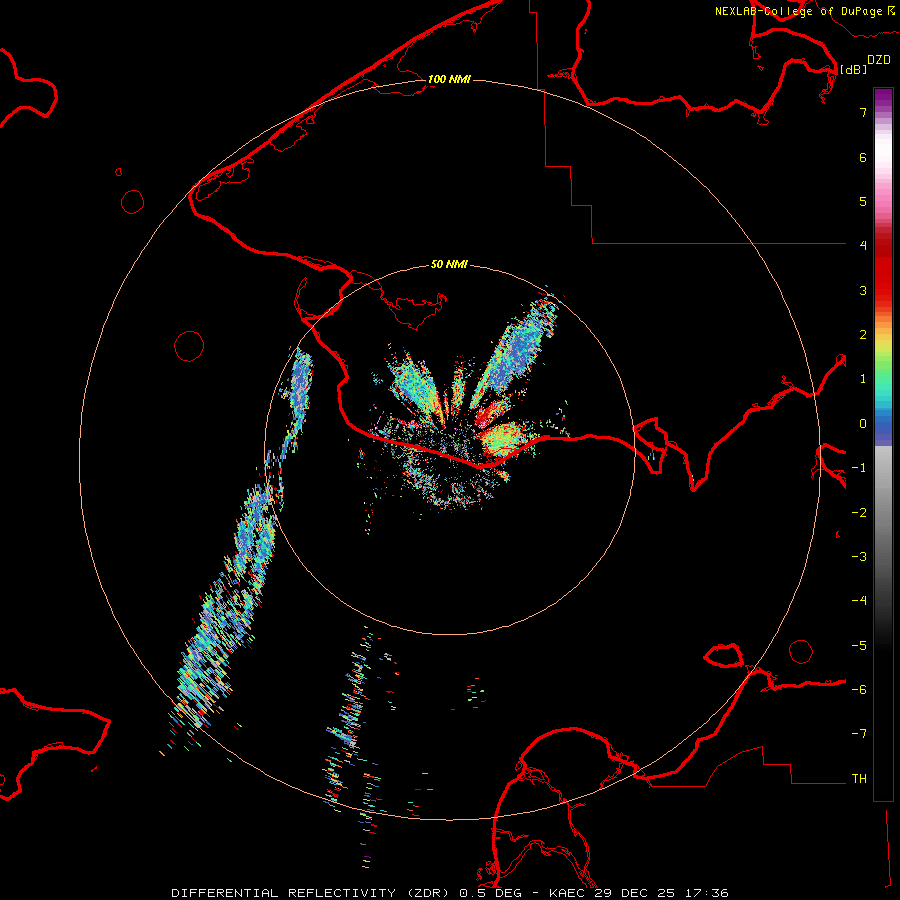Click the "17:36" time in caption
900x900 pixels.
[707, 893]
